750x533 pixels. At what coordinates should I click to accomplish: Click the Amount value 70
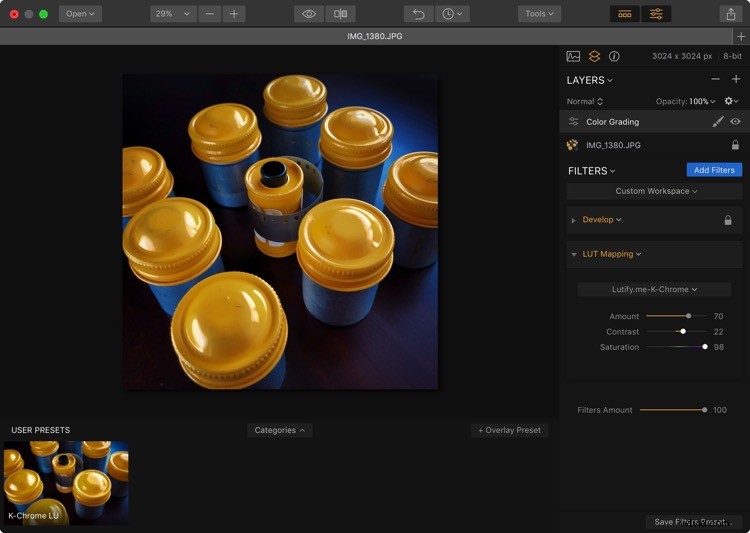(x=718, y=316)
